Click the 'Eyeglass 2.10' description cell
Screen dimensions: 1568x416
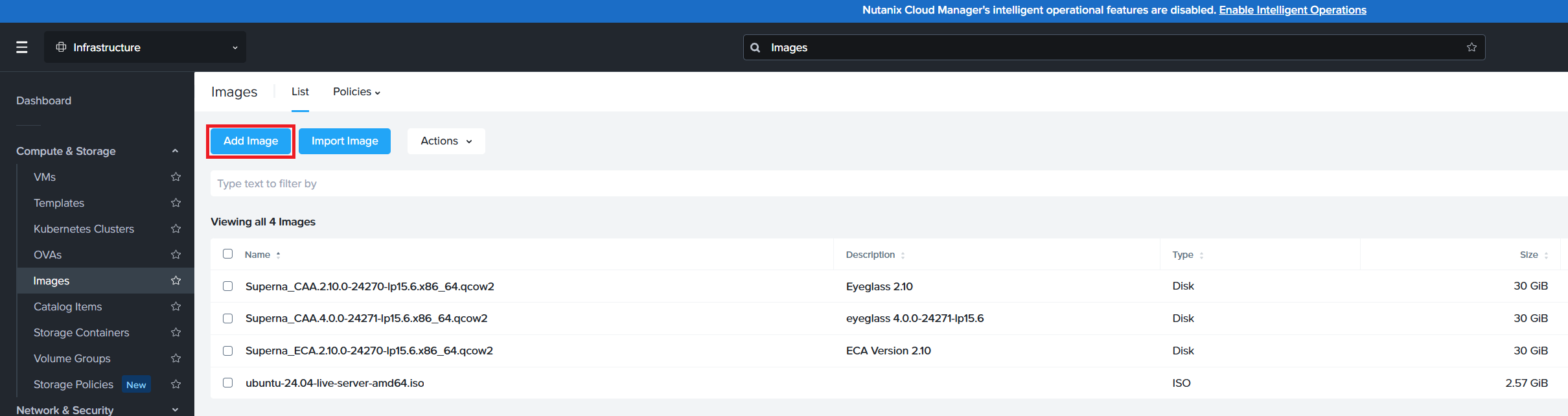pos(879,286)
